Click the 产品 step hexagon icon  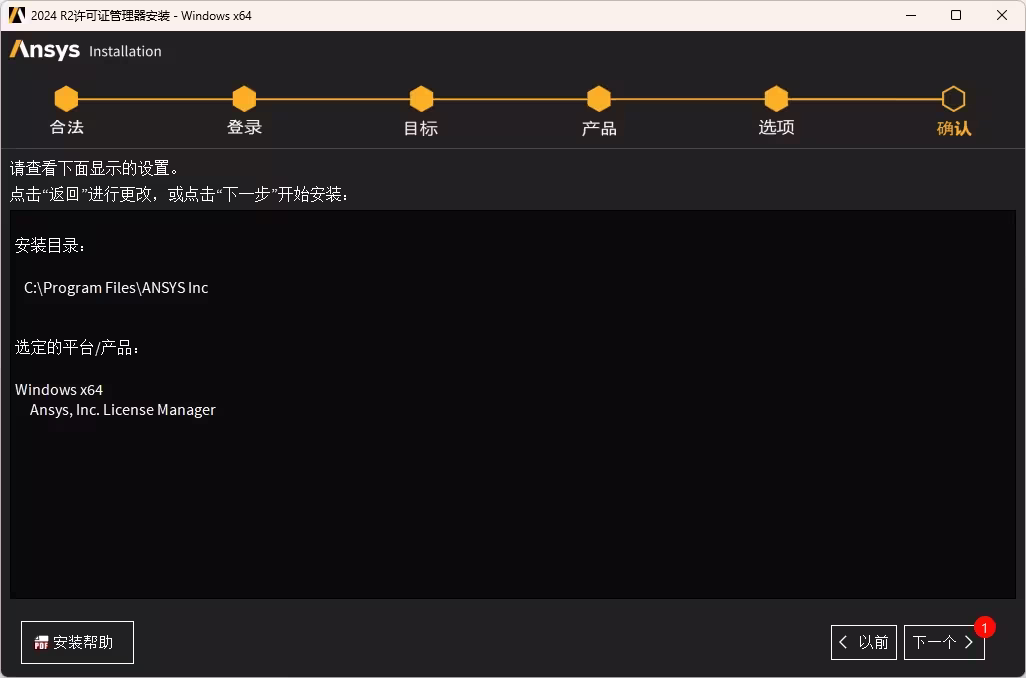pos(599,99)
